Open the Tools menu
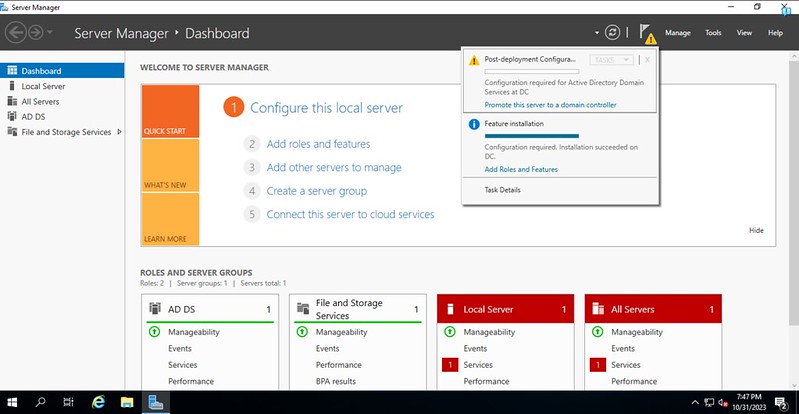 tap(713, 33)
